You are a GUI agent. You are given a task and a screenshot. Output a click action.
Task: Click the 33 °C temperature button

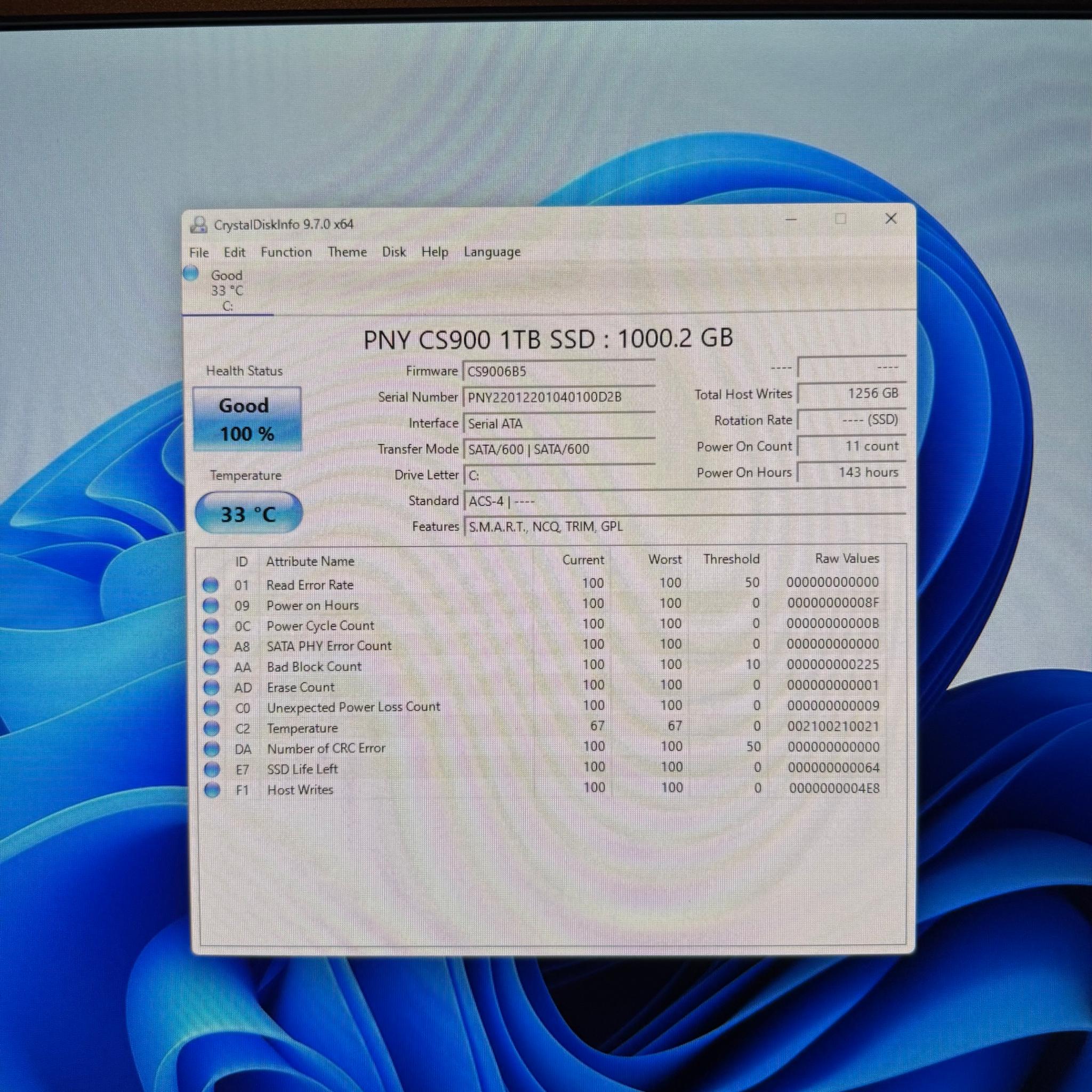click(x=248, y=512)
